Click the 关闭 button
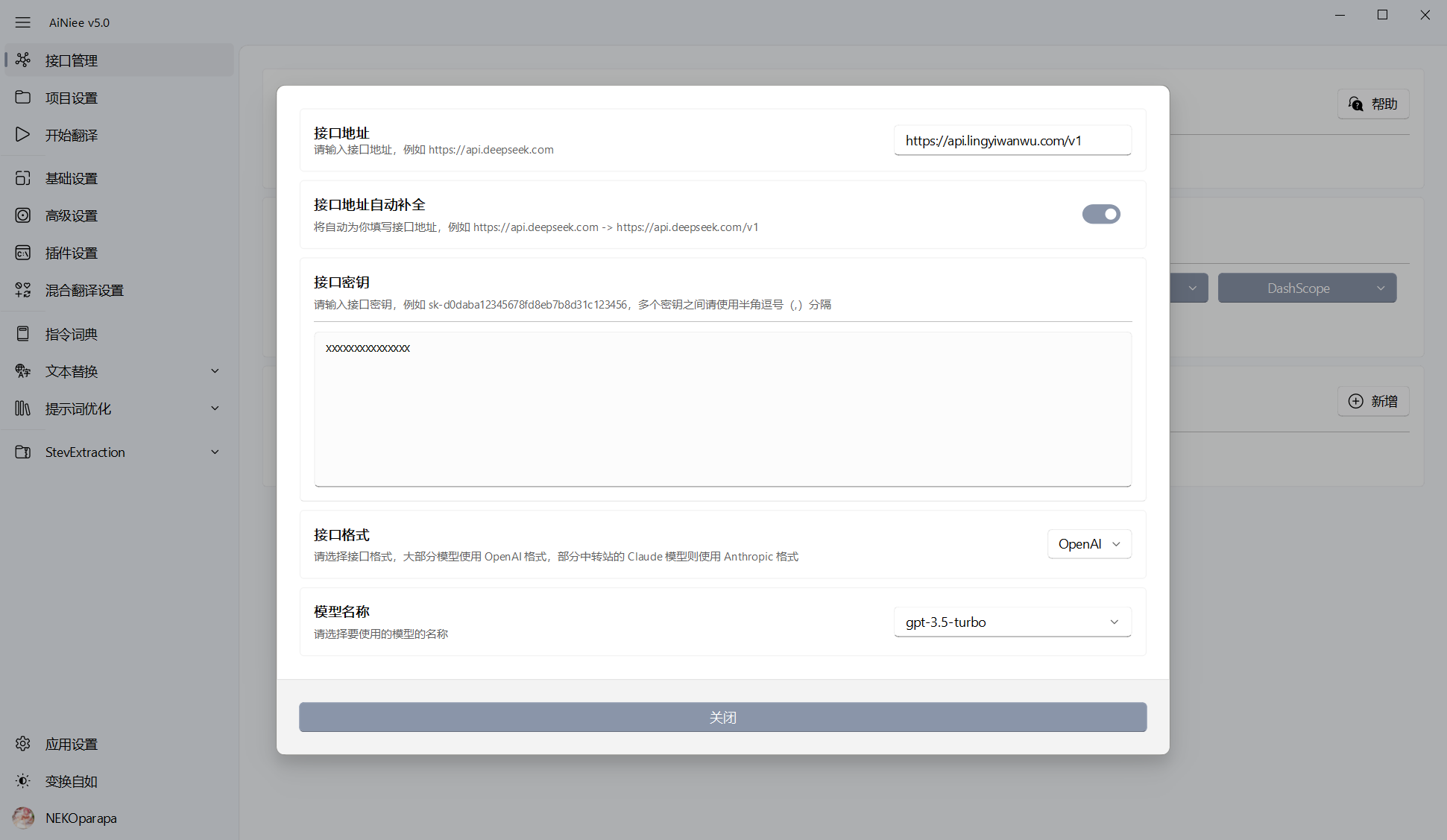This screenshot has height=840, width=1447. click(722, 717)
